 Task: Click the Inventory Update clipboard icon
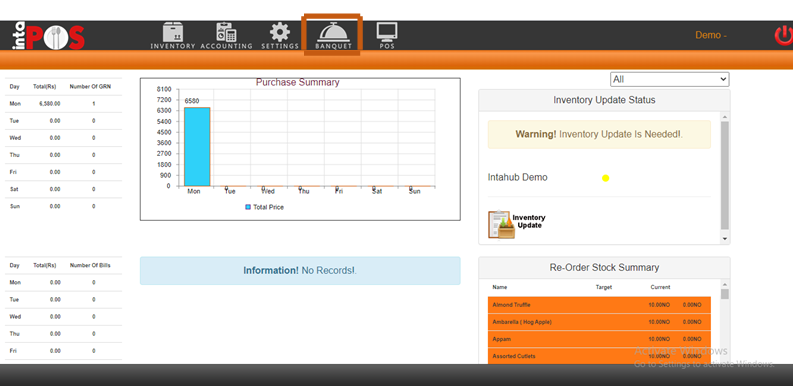[x=501, y=224]
